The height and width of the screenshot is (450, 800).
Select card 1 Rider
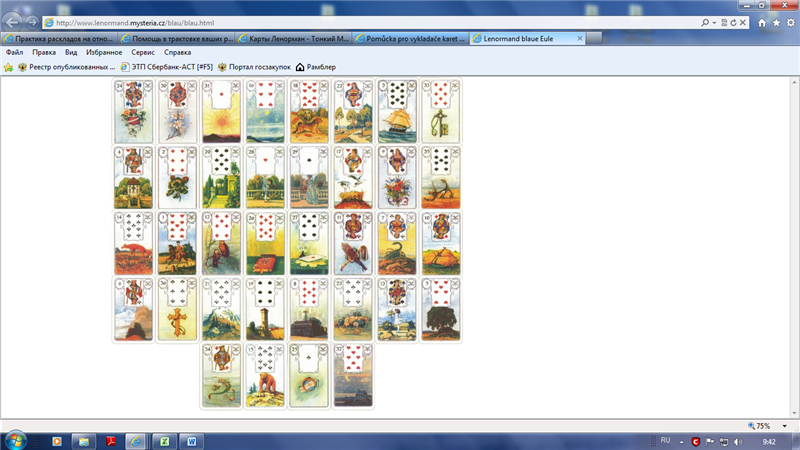[177, 243]
